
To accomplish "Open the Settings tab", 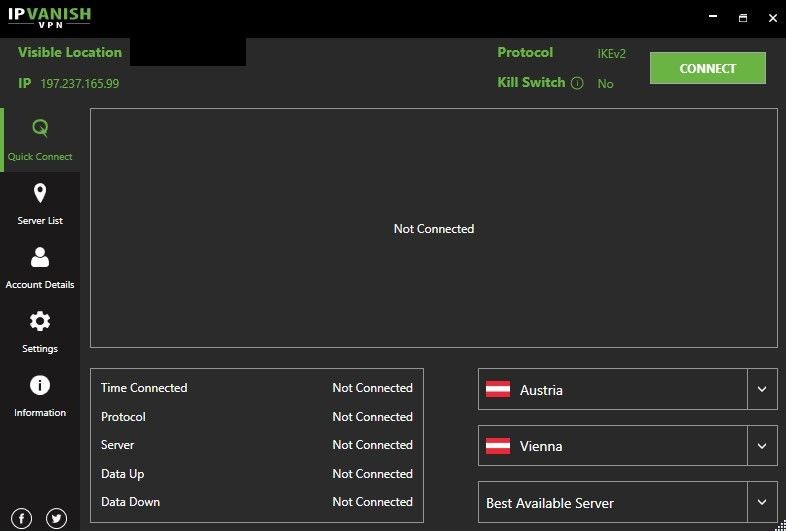I will (x=40, y=332).
